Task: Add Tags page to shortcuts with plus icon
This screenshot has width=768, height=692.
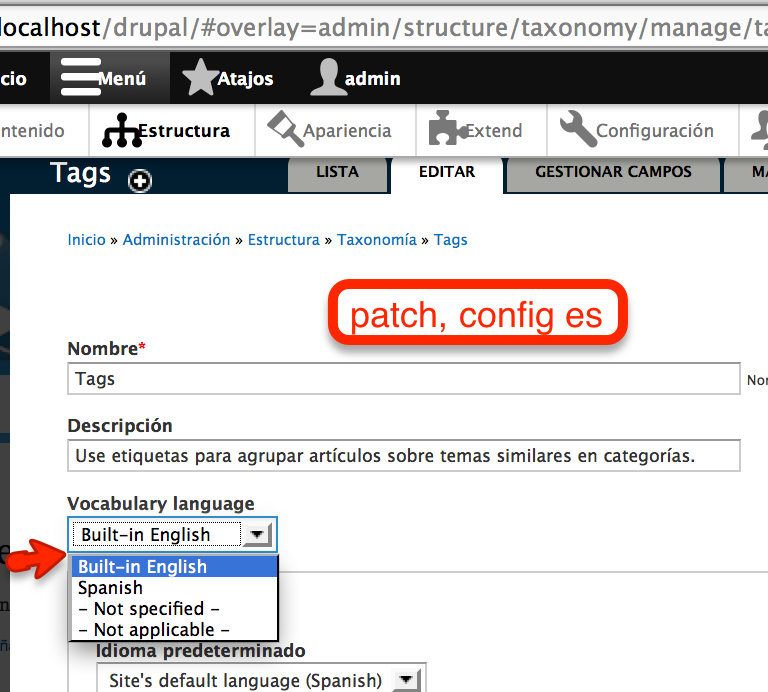Action: (x=140, y=181)
